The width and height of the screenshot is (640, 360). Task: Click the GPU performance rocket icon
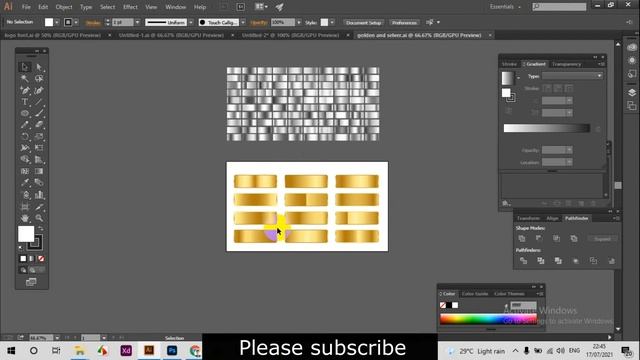pyautogui.click(x=280, y=7)
